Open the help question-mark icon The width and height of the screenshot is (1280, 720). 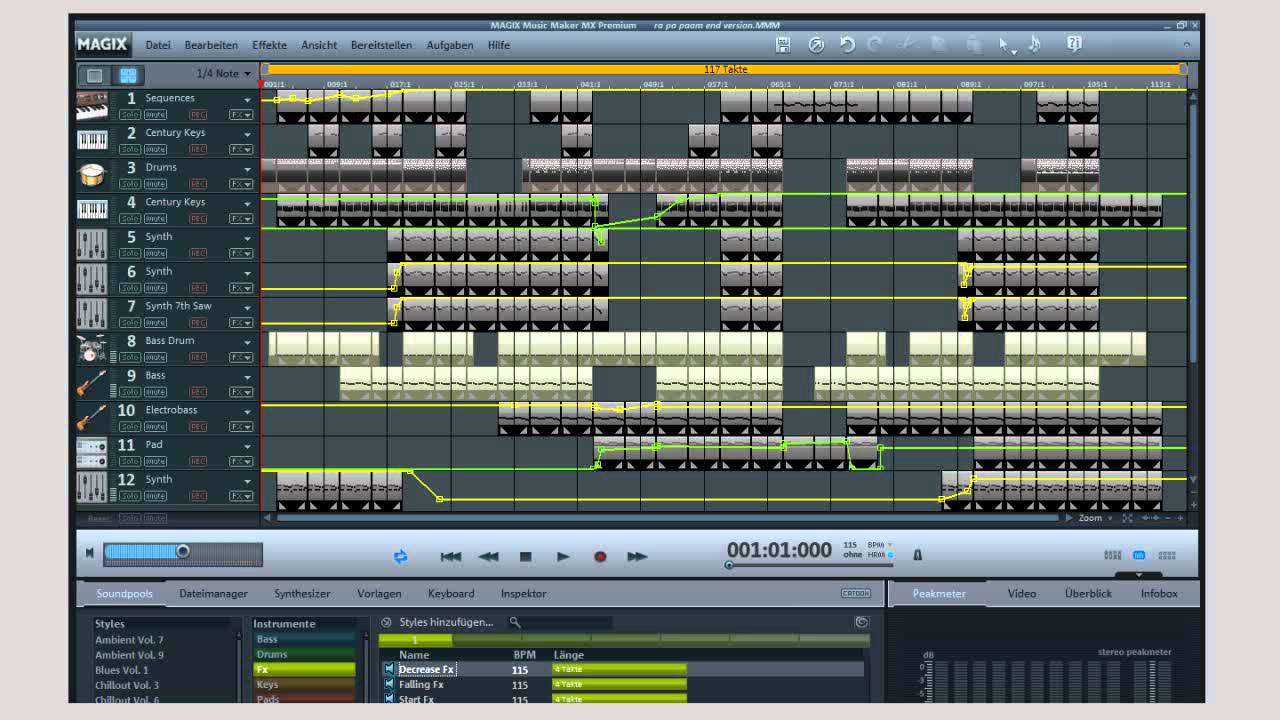1074,45
